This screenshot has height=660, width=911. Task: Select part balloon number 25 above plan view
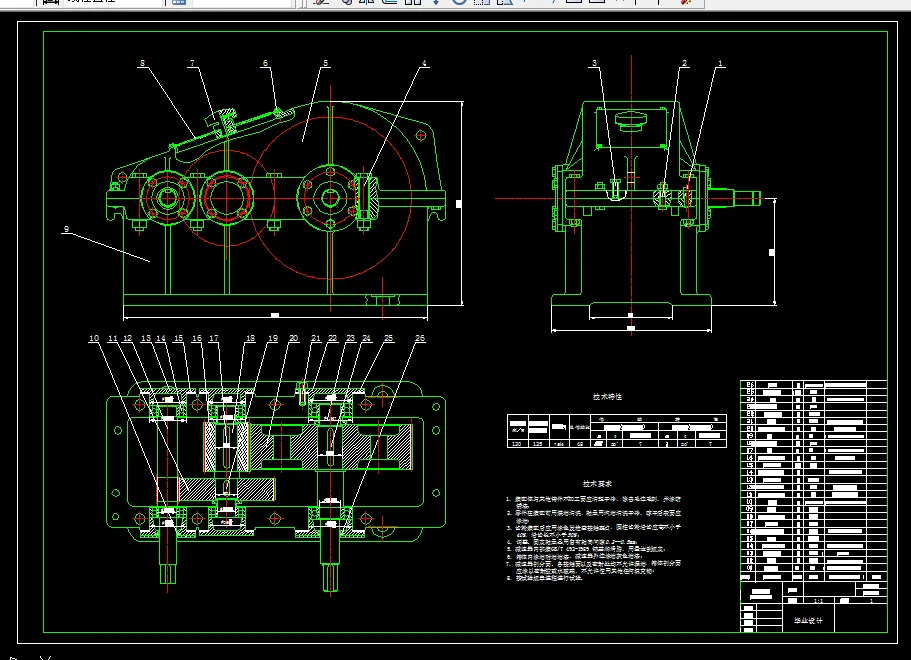coord(389,338)
